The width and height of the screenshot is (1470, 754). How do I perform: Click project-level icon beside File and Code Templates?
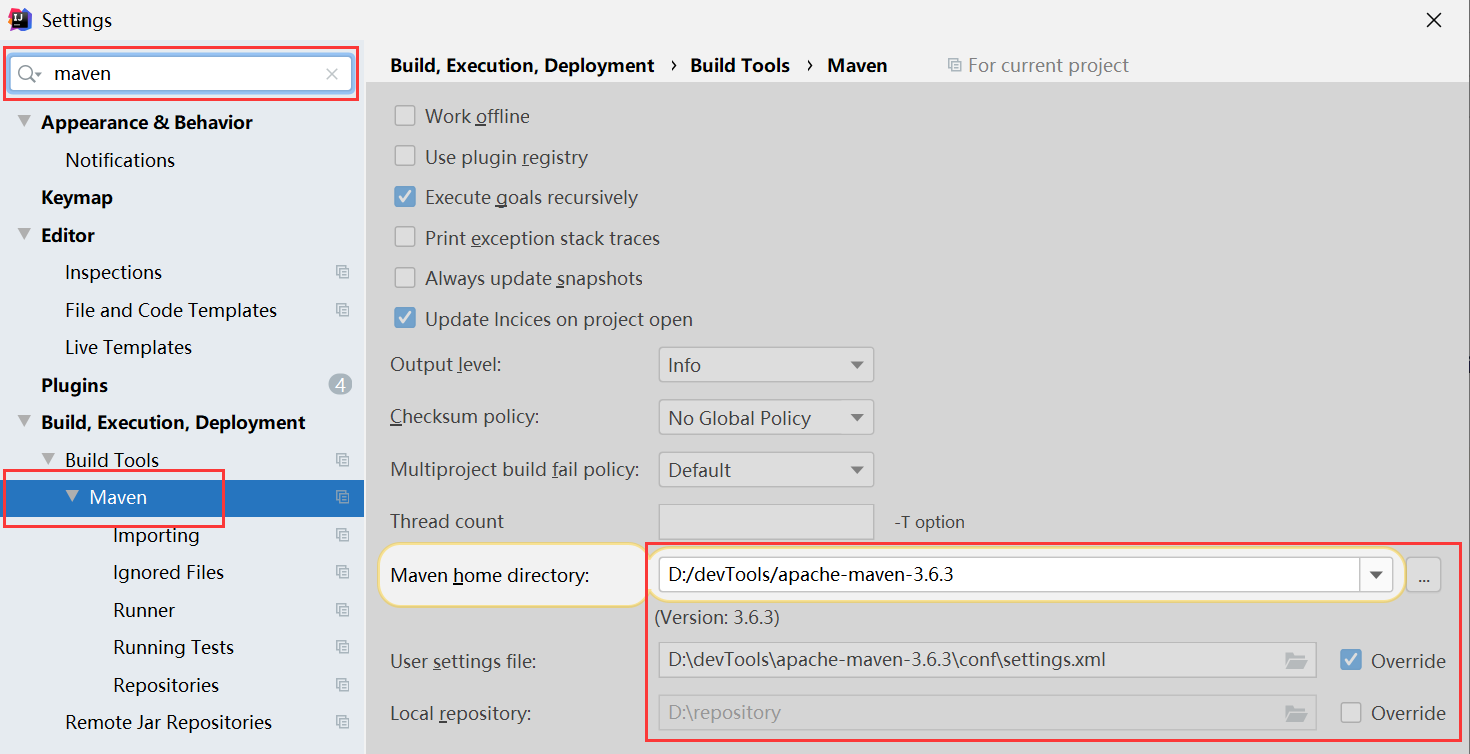coord(343,310)
